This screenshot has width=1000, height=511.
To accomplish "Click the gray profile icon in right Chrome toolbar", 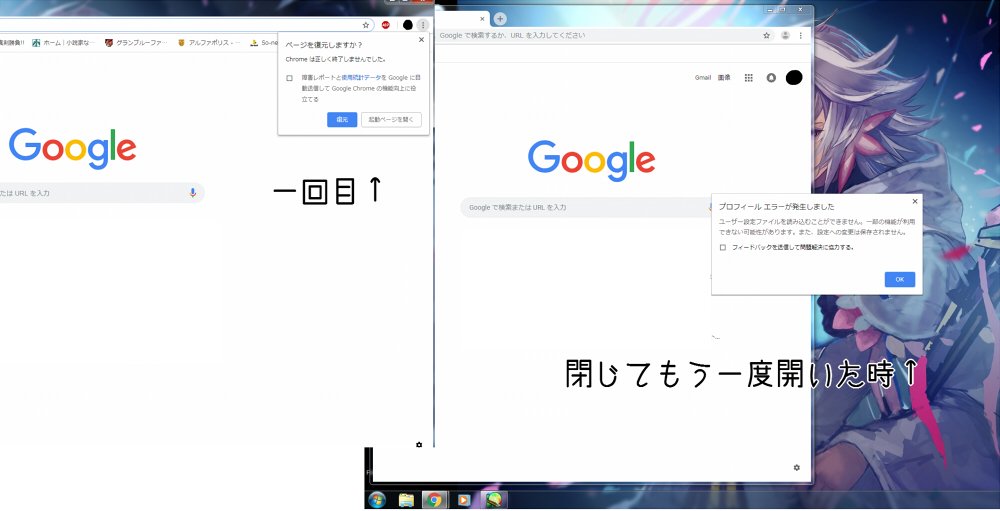I will [786, 36].
